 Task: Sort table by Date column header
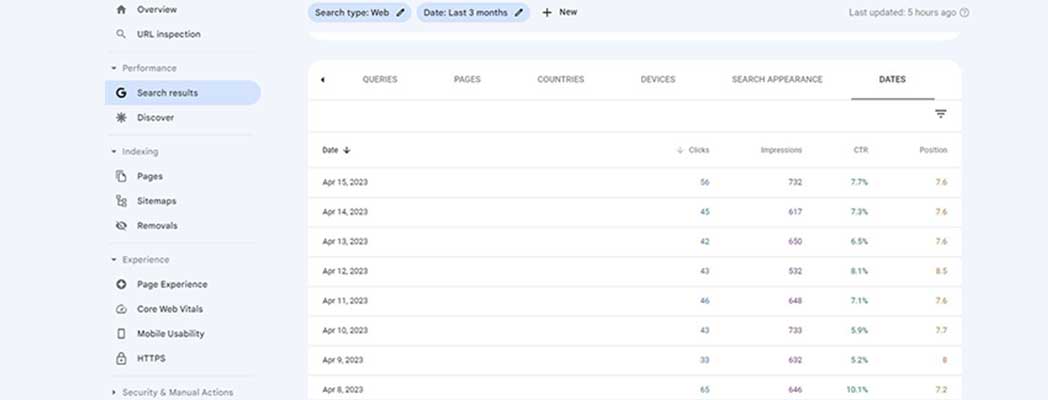click(x=335, y=150)
